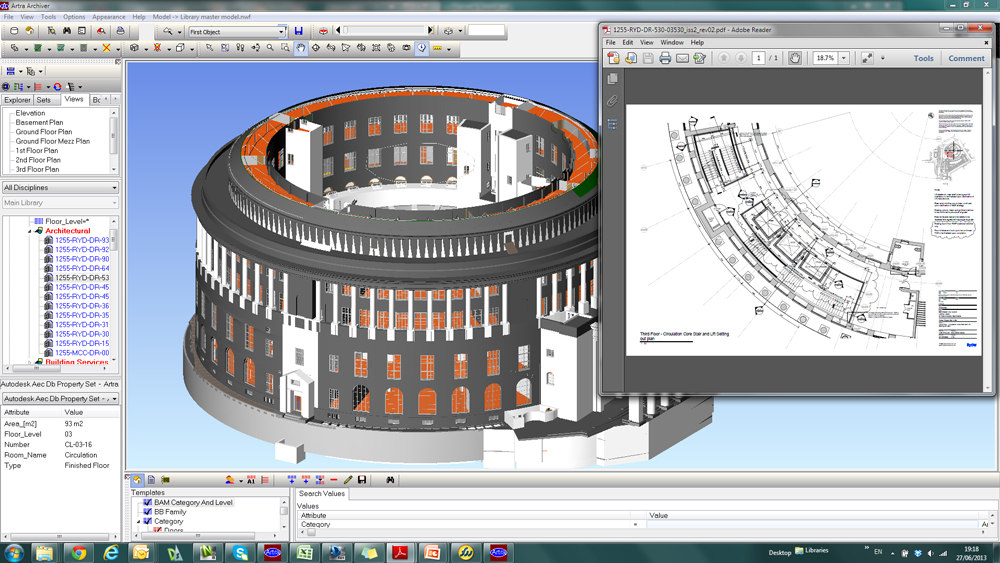Click the printer icon in Artra toolbar
Viewport: 1000px width, 563px height.
pos(121,31)
